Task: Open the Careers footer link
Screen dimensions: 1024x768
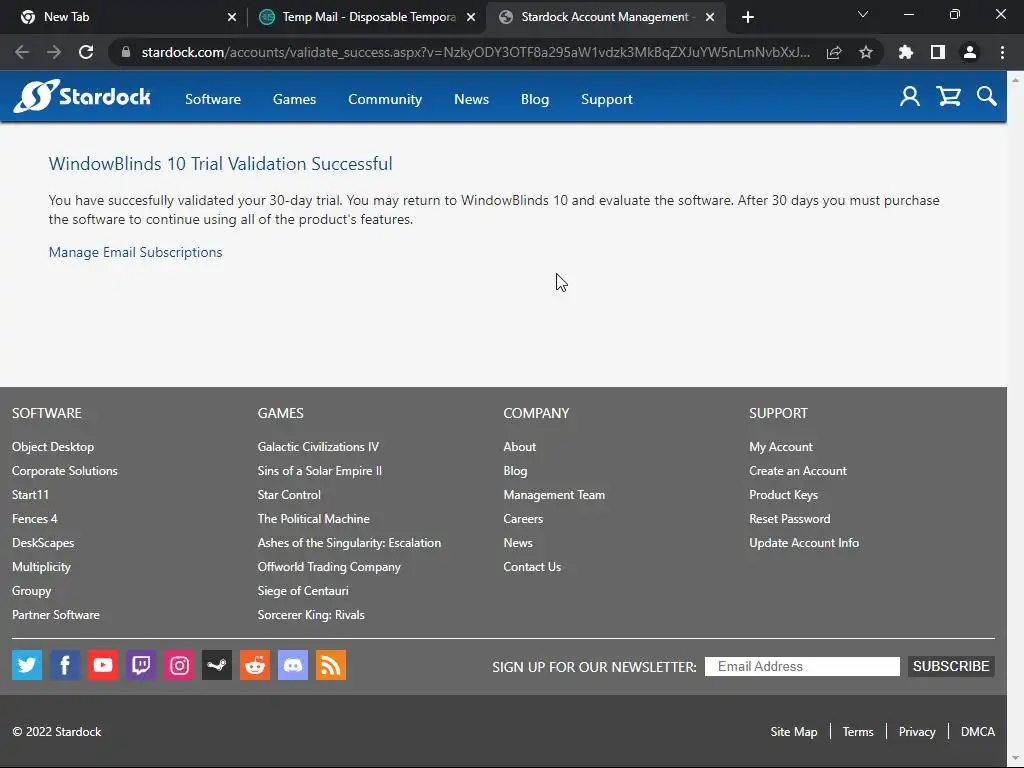Action: coord(523,519)
